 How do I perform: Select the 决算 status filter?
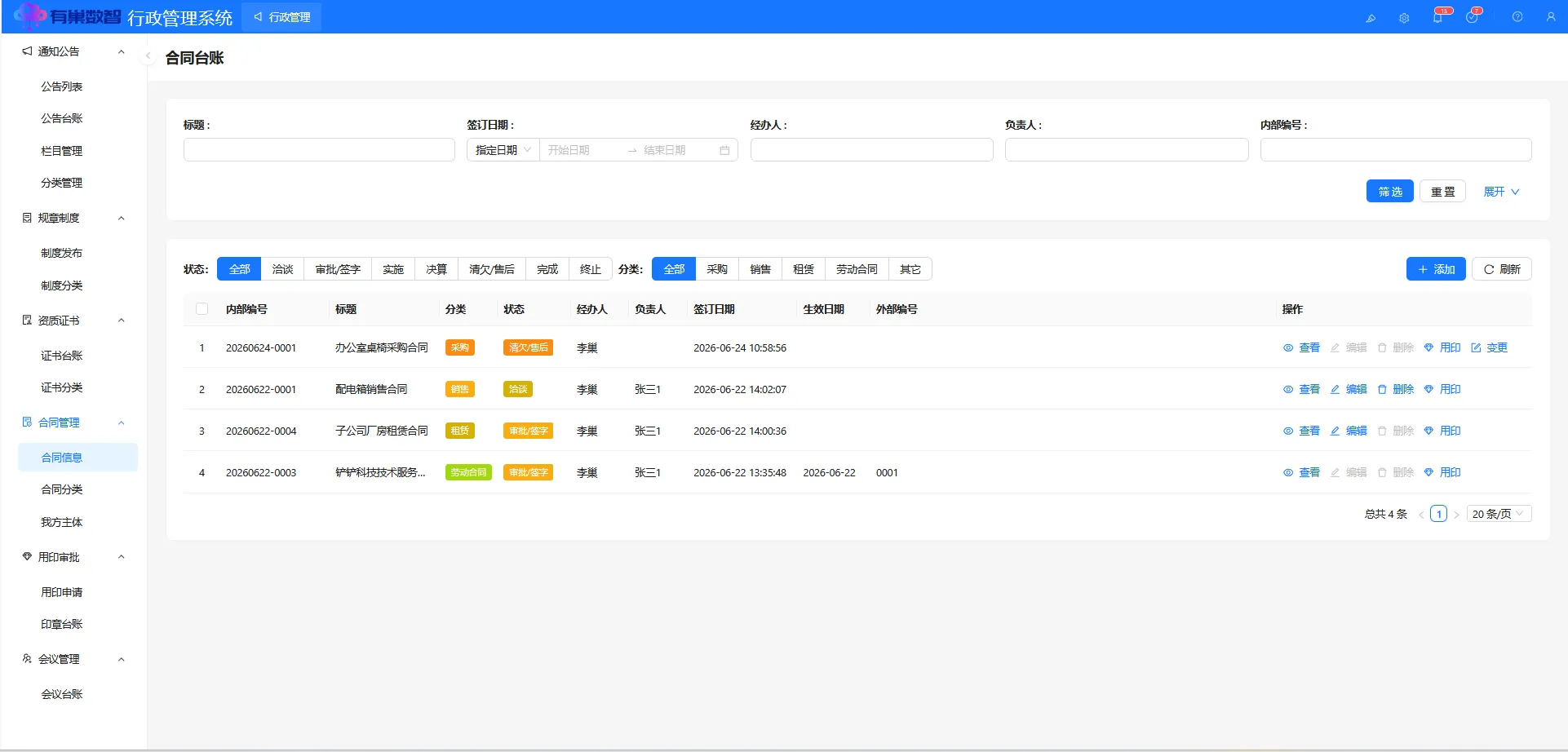[436, 269]
